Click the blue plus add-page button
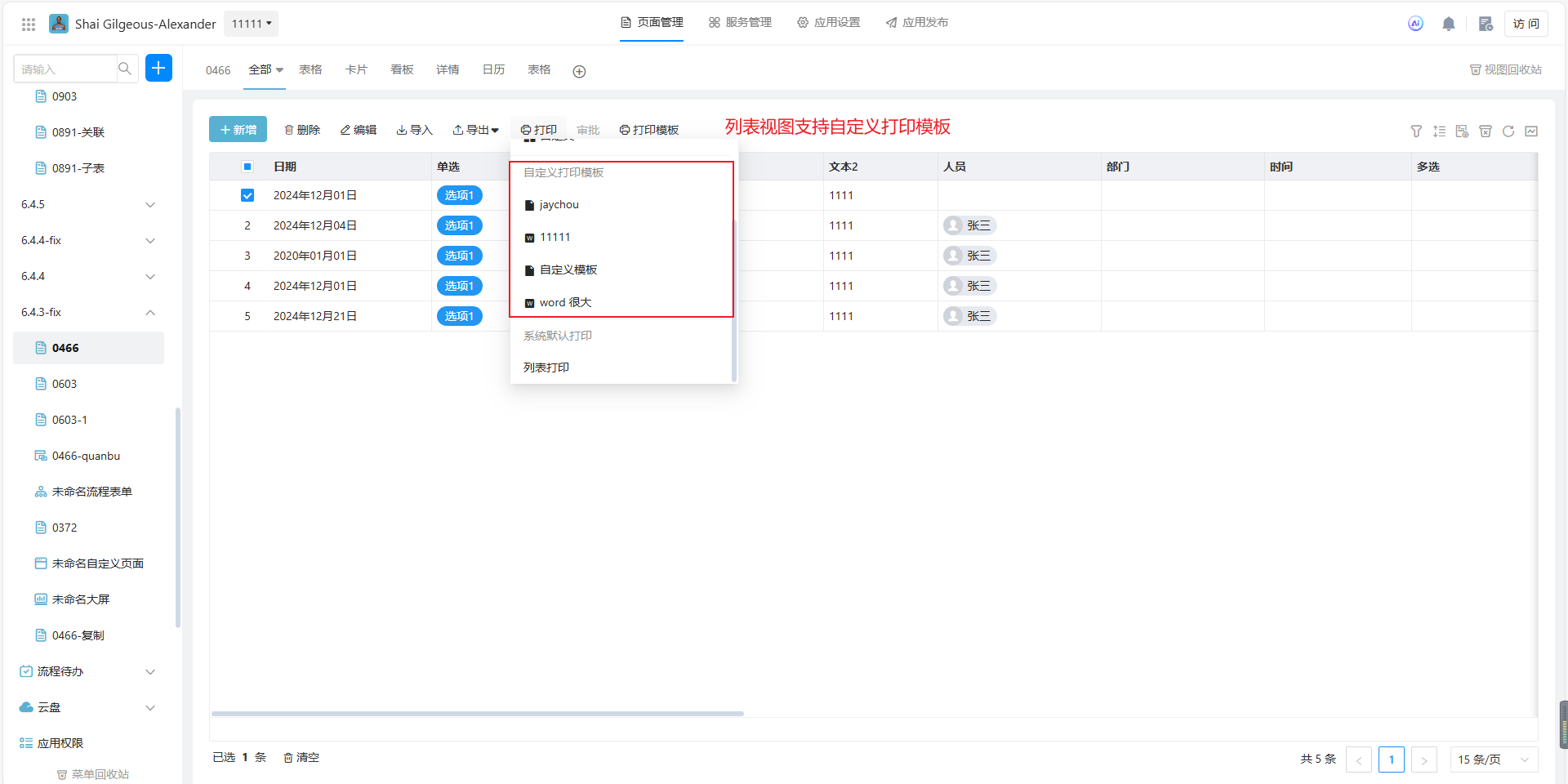Image resolution: width=1568 pixels, height=784 pixels. tap(158, 69)
